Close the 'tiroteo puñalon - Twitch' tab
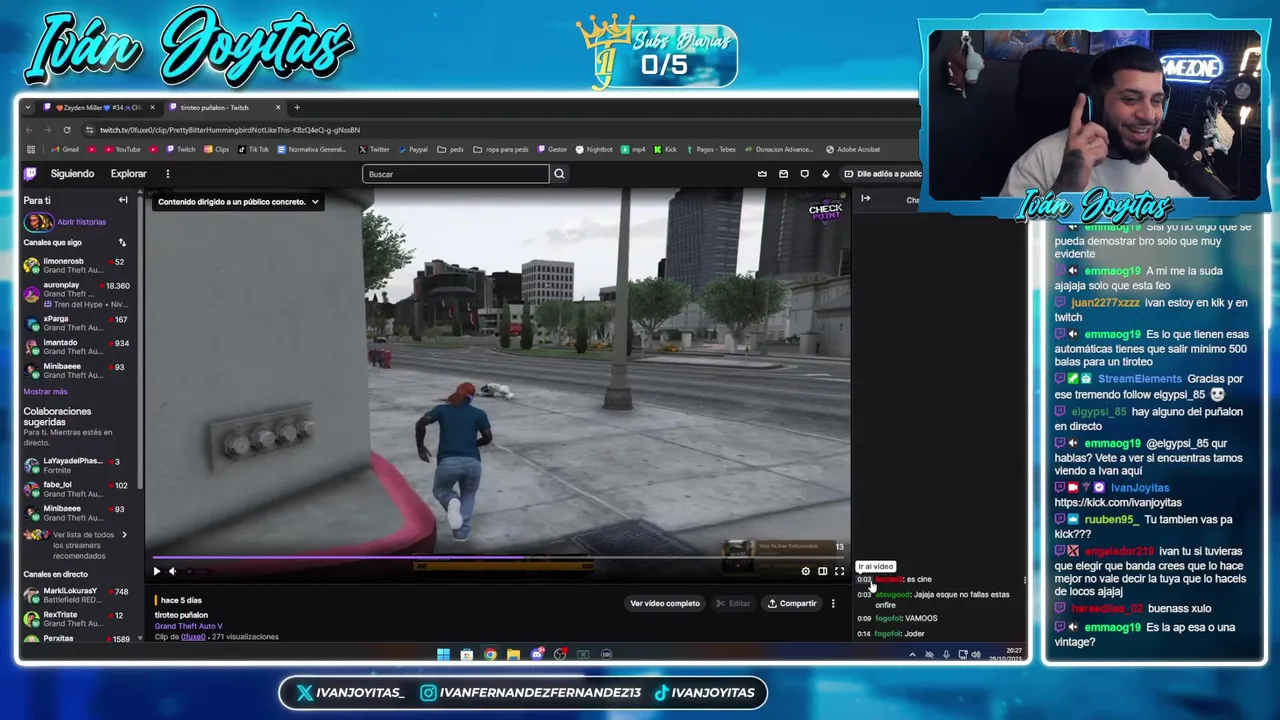 click(276, 107)
